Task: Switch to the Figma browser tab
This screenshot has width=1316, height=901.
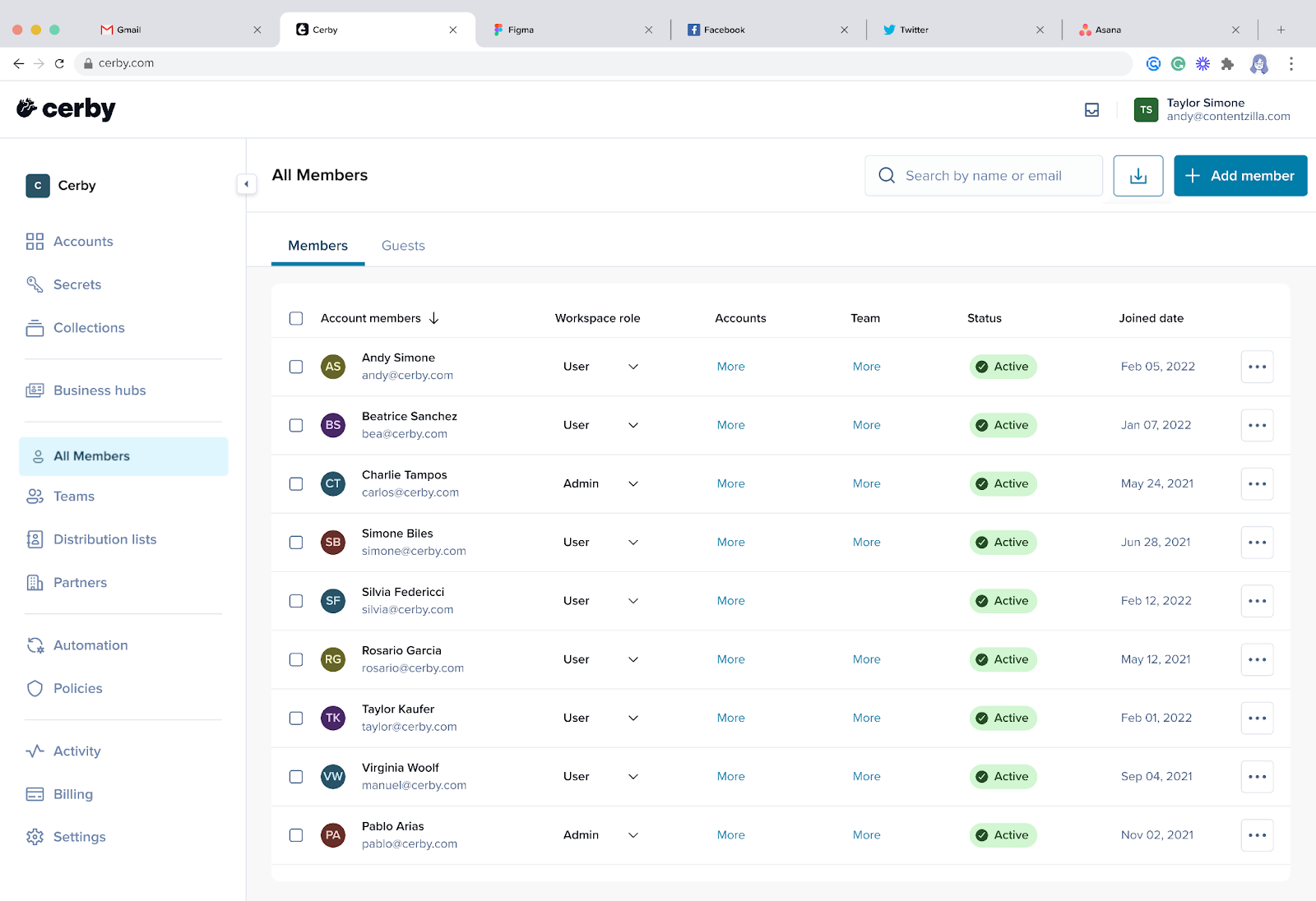Action: tap(573, 30)
